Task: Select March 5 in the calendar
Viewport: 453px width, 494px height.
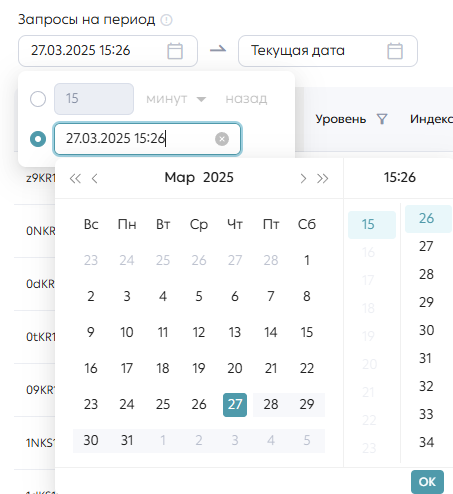Action: point(199,296)
